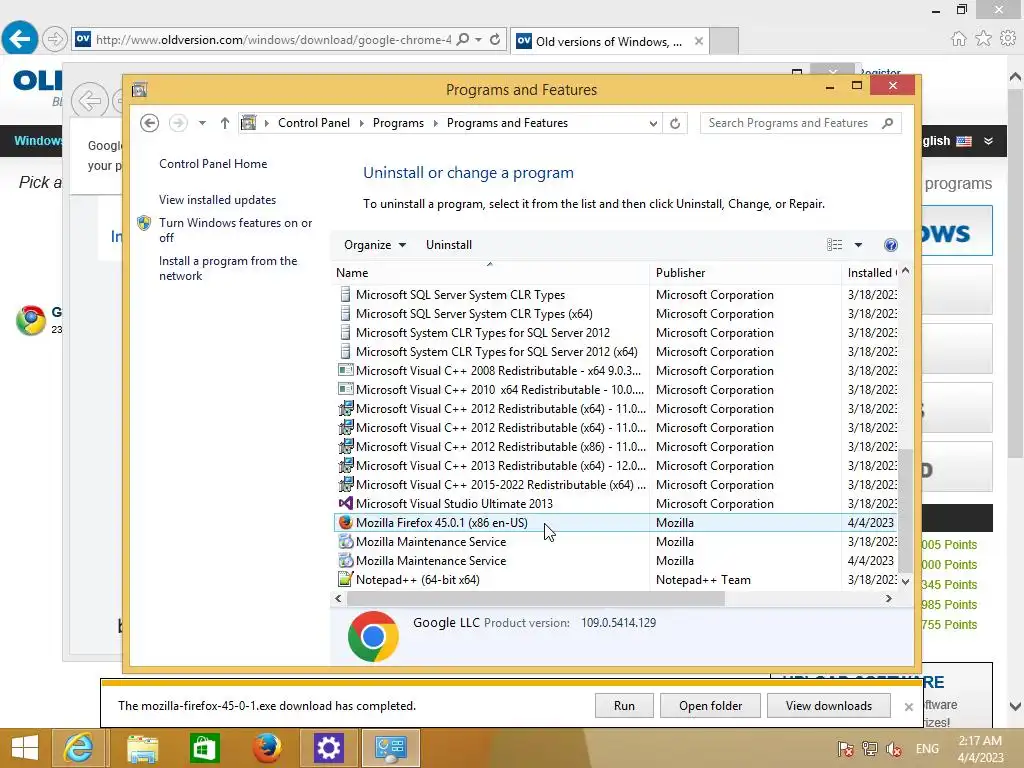The image size is (1024, 768).
Task: Open View installed updates link
Action: pyautogui.click(x=217, y=200)
